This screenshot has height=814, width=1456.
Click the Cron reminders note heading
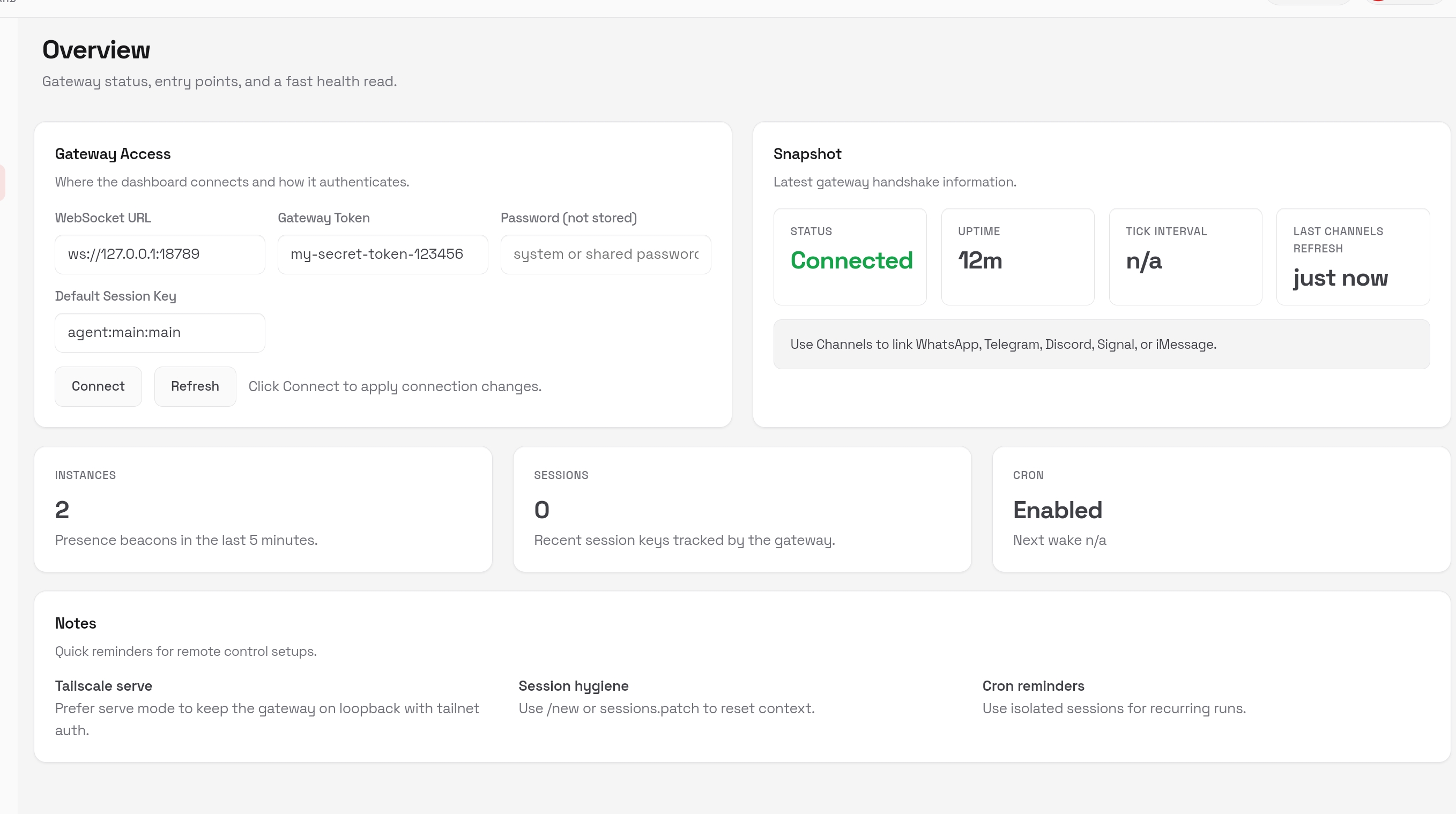[x=1032, y=686]
